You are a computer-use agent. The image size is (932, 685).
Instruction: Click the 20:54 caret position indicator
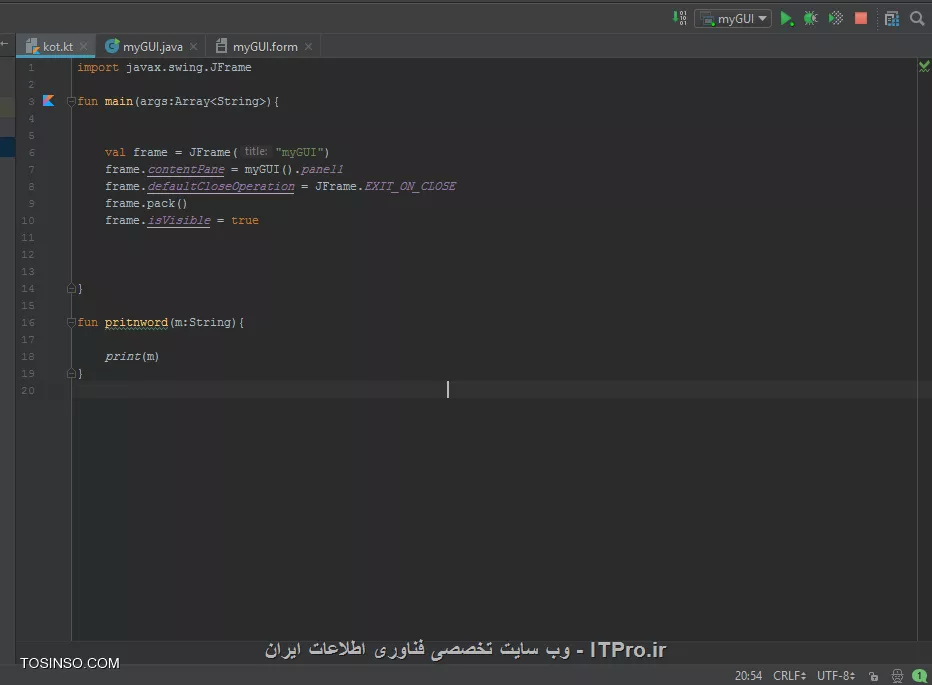pyautogui.click(x=748, y=675)
